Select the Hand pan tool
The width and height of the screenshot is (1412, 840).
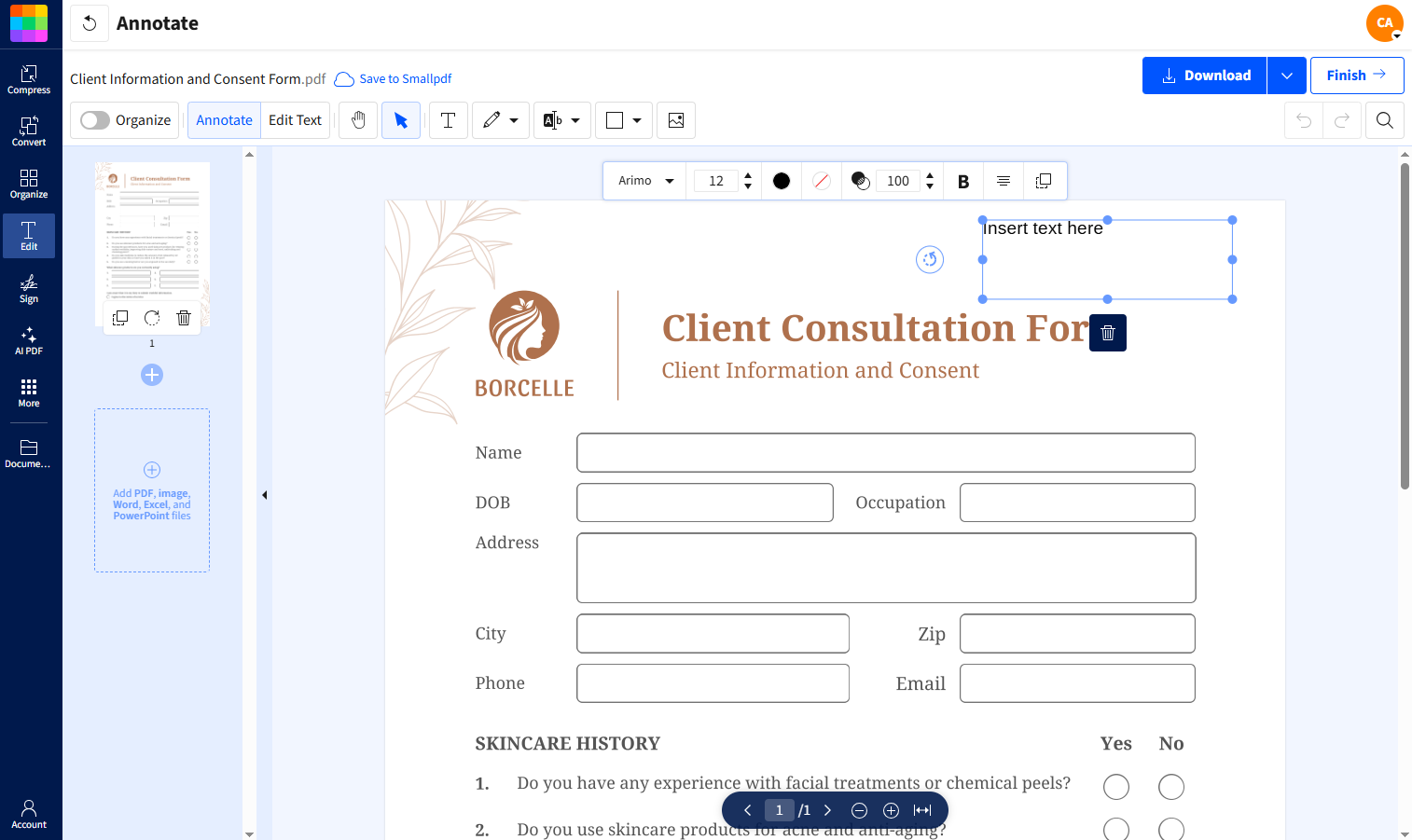click(x=357, y=119)
